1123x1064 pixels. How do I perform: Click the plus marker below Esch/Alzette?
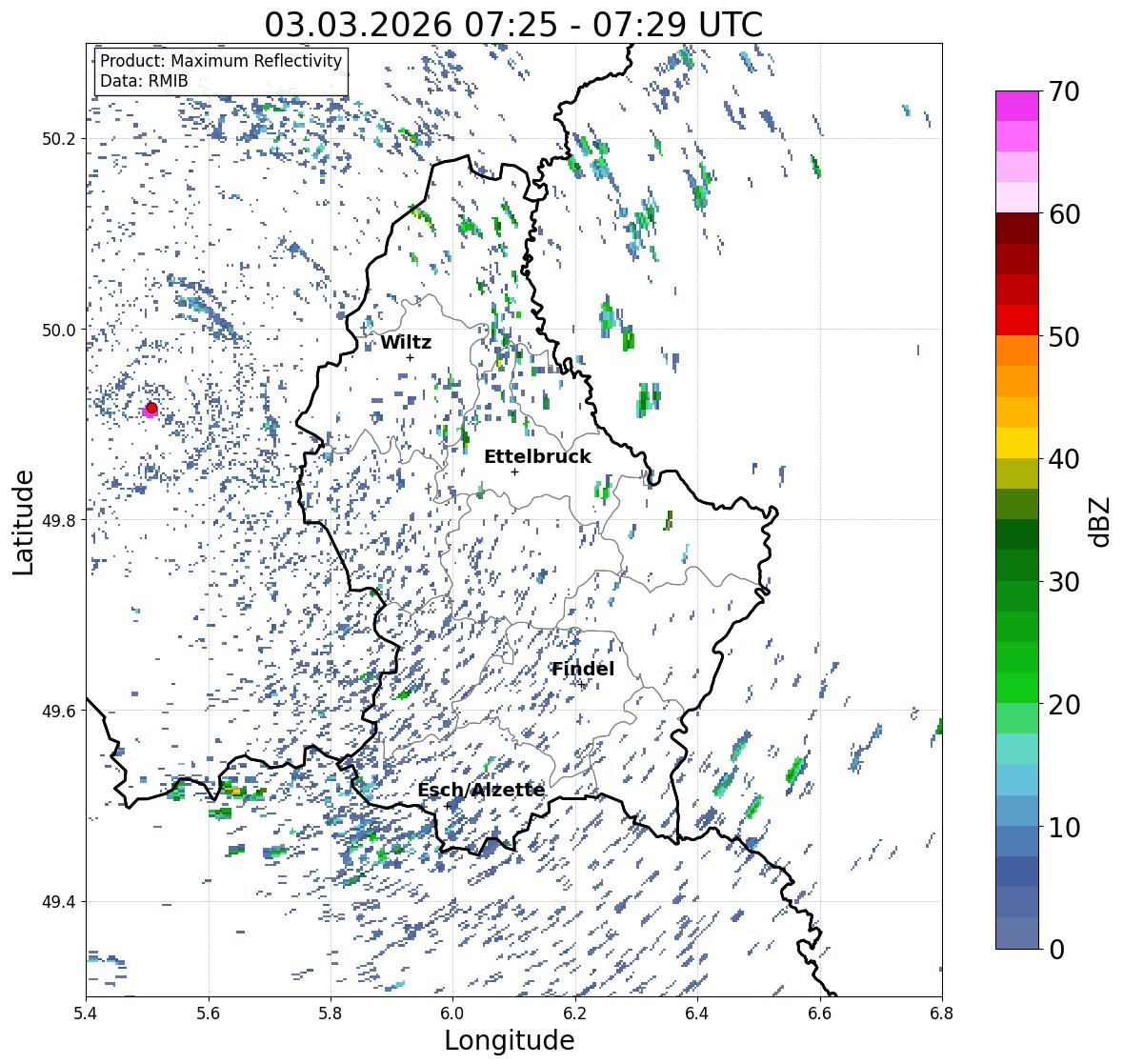[x=448, y=806]
